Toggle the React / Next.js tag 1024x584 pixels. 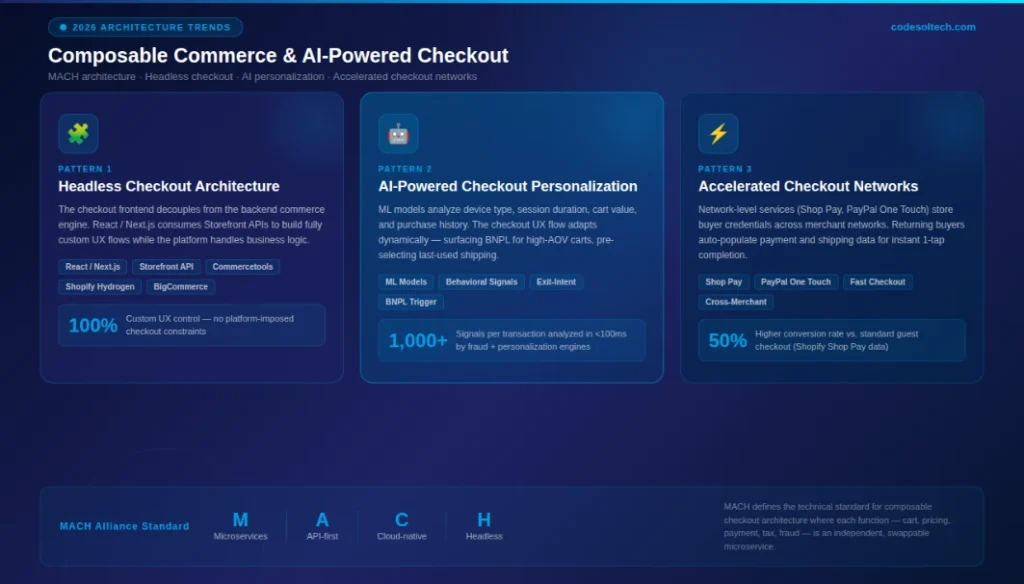pyautogui.click(x=92, y=266)
